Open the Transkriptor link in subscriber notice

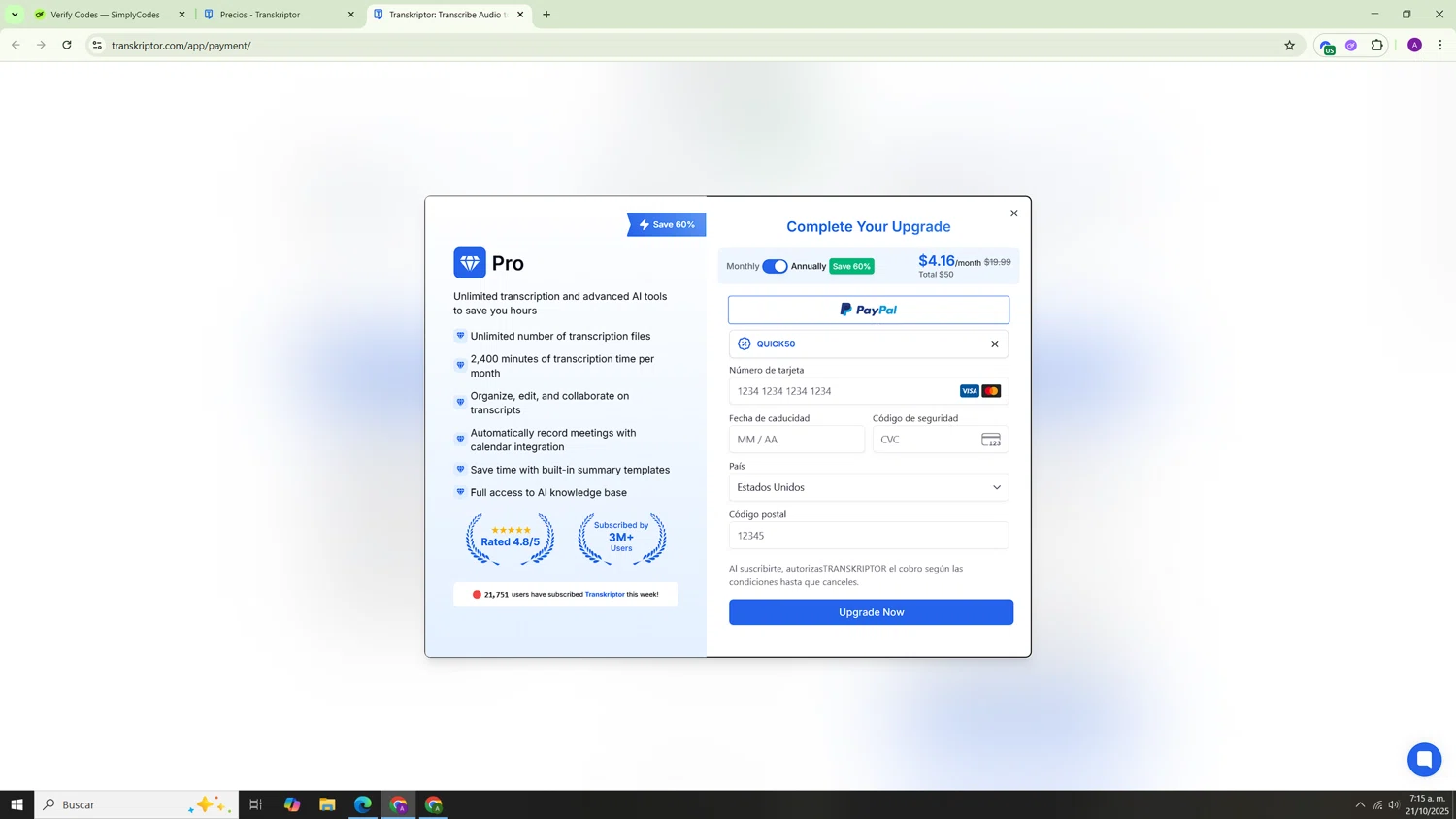click(x=605, y=594)
